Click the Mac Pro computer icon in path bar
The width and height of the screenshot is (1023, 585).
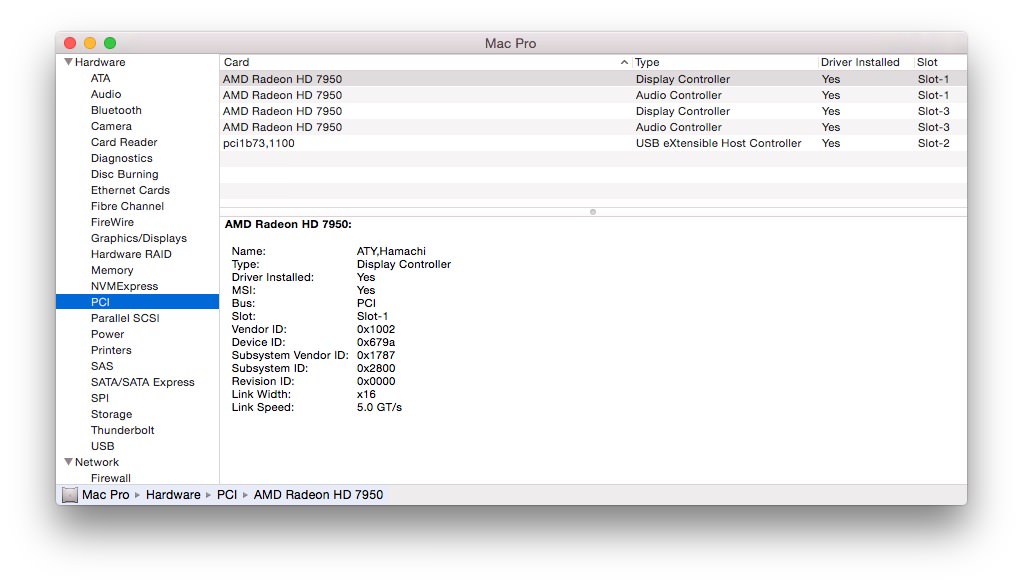[70, 495]
